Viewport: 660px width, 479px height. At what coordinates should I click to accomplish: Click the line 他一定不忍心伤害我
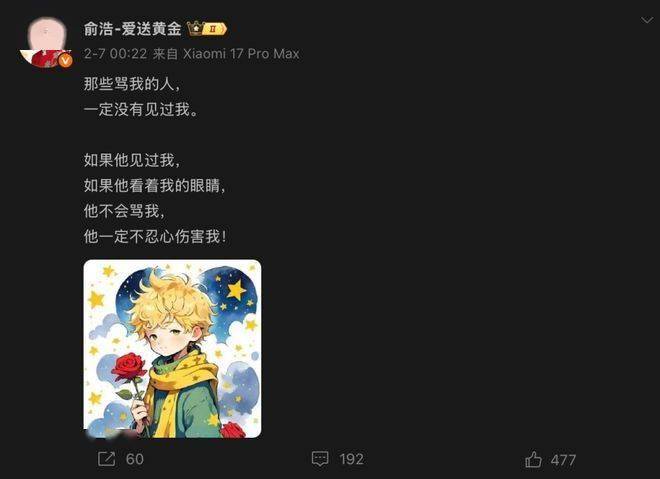coord(155,236)
